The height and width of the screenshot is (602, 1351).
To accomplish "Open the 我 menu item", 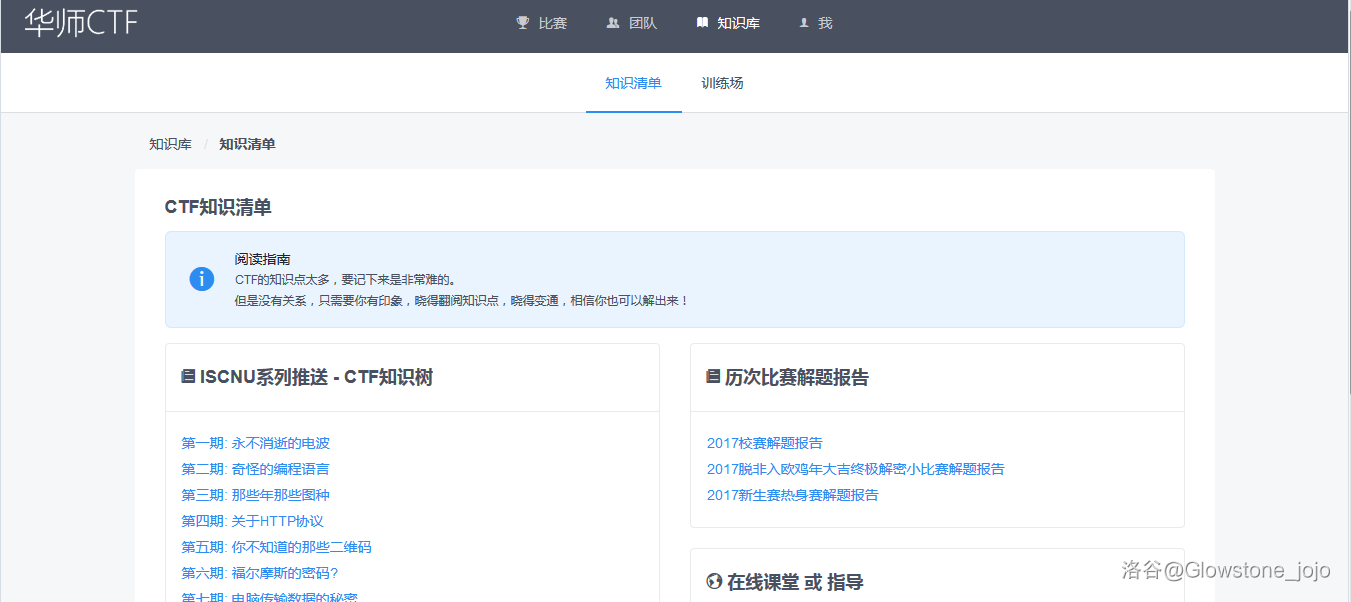I will pyautogui.click(x=815, y=22).
